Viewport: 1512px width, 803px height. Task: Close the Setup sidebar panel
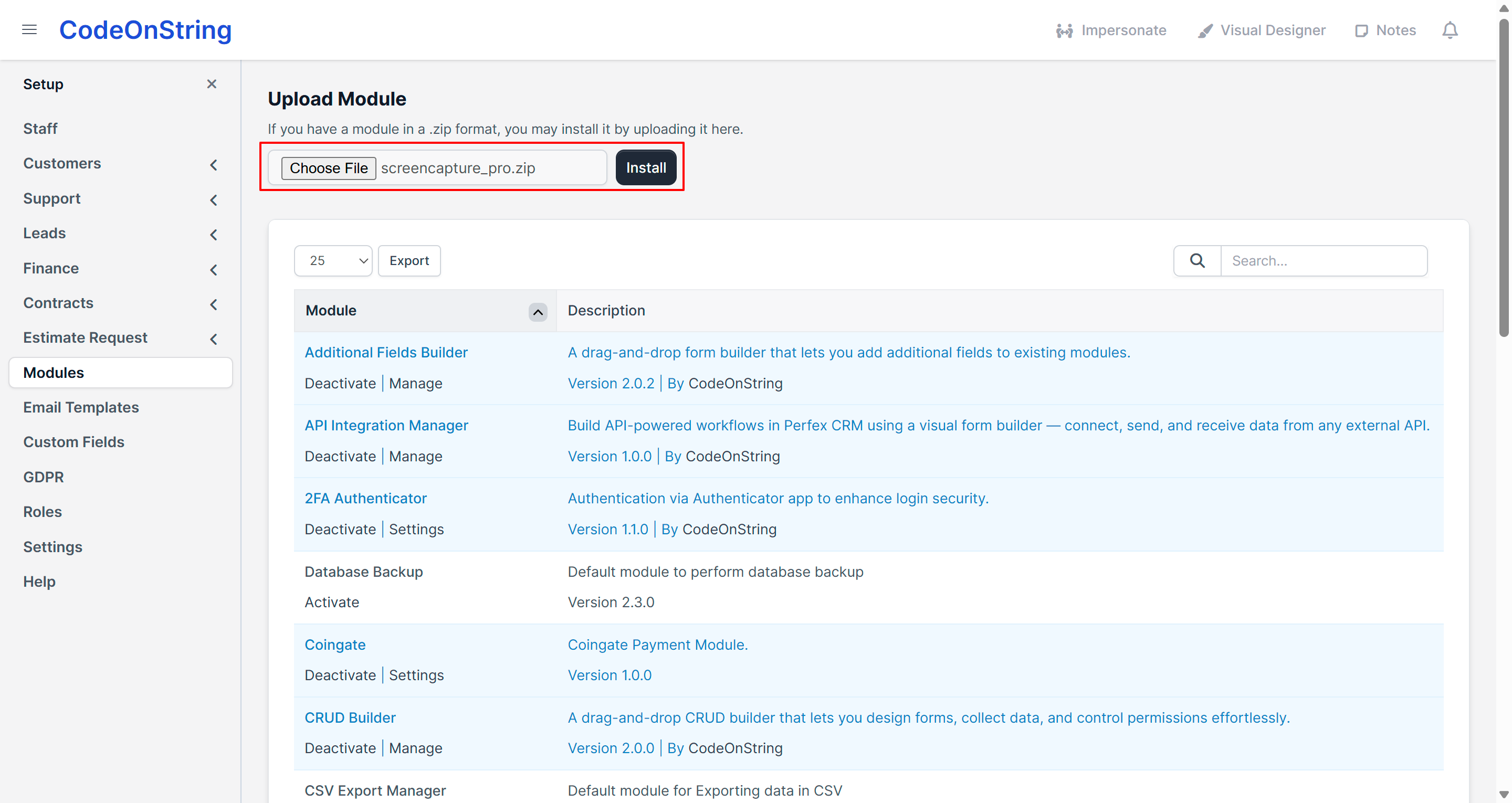point(212,84)
